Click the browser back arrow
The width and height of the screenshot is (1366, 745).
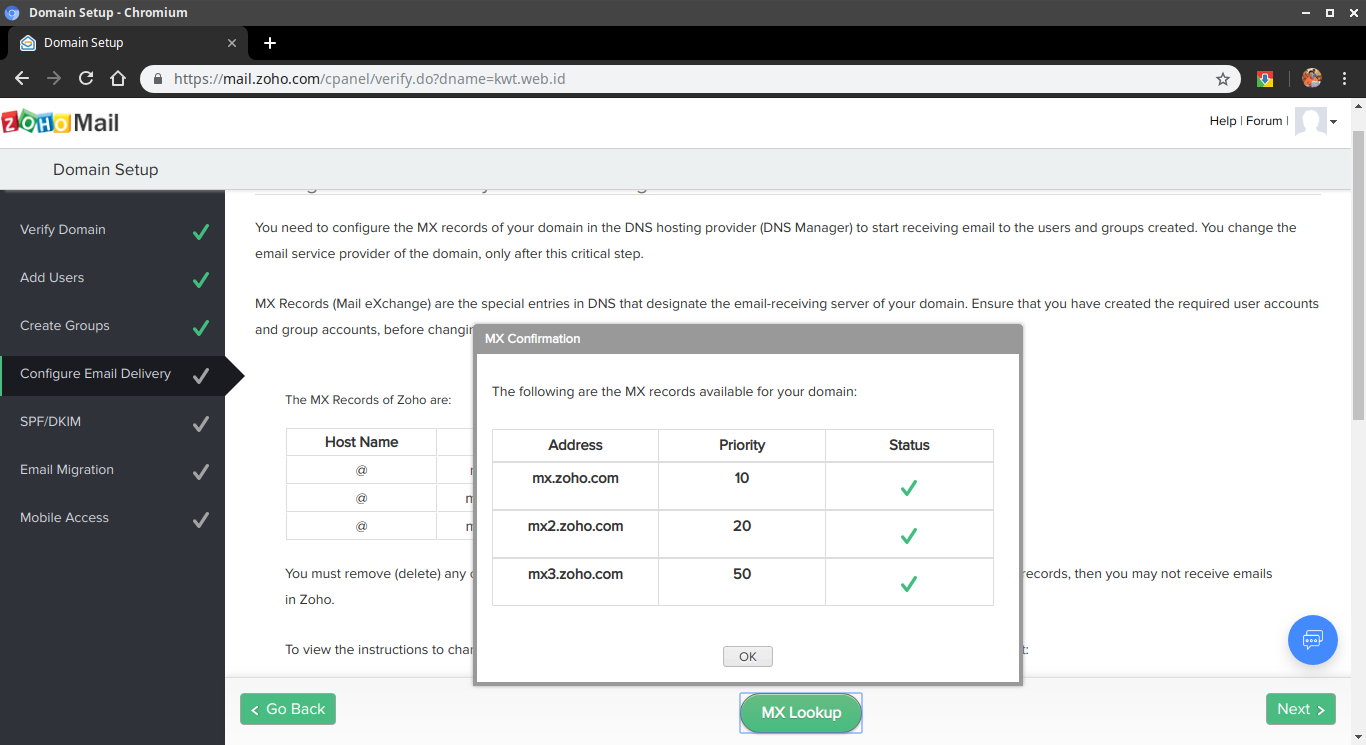(22, 78)
